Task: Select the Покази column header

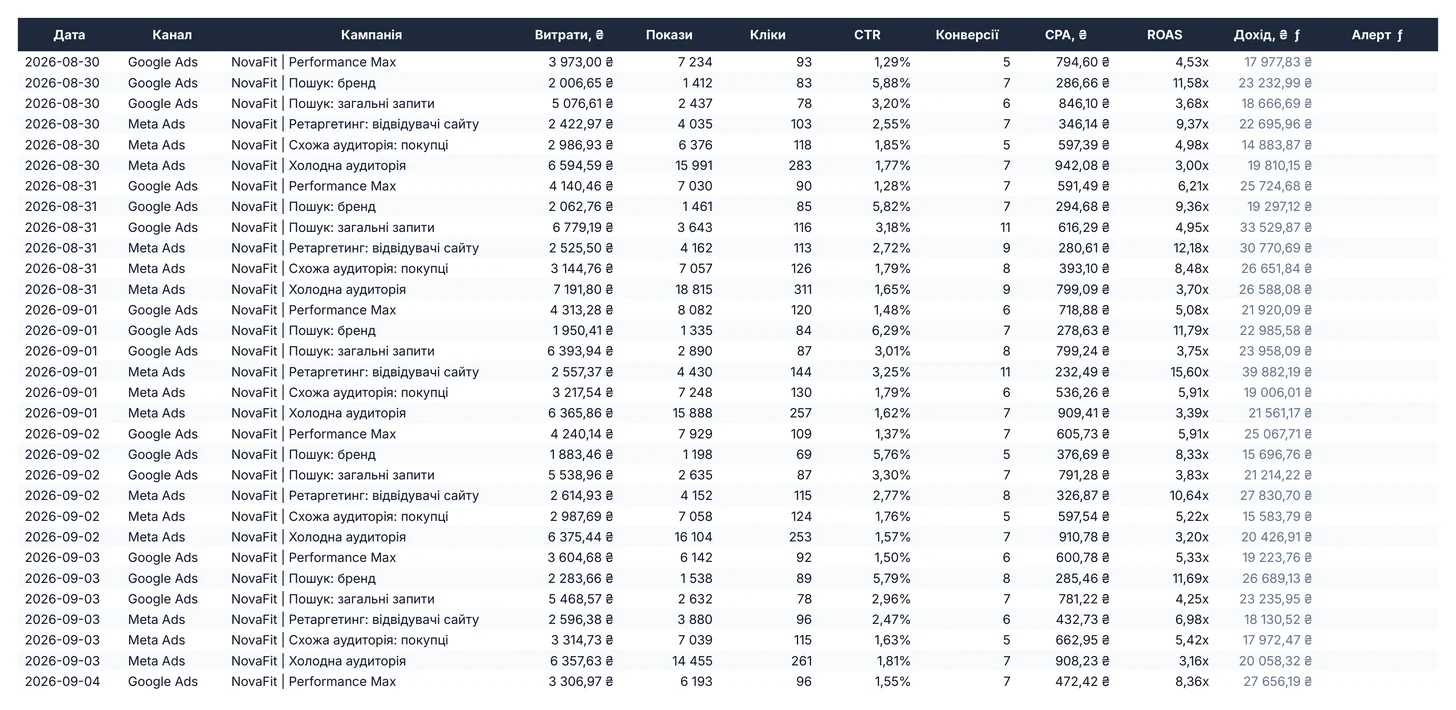Action: click(669, 35)
